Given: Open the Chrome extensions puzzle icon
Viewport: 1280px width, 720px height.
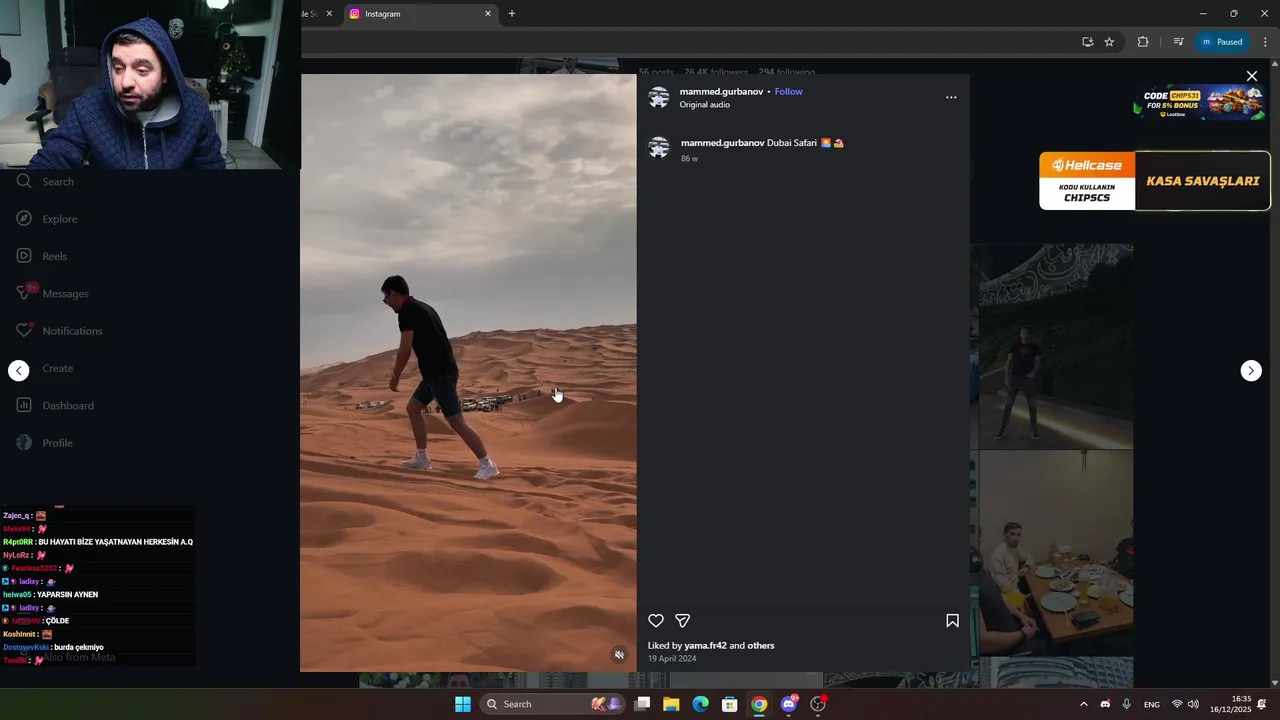Looking at the screenshot, I should 1143,42.
